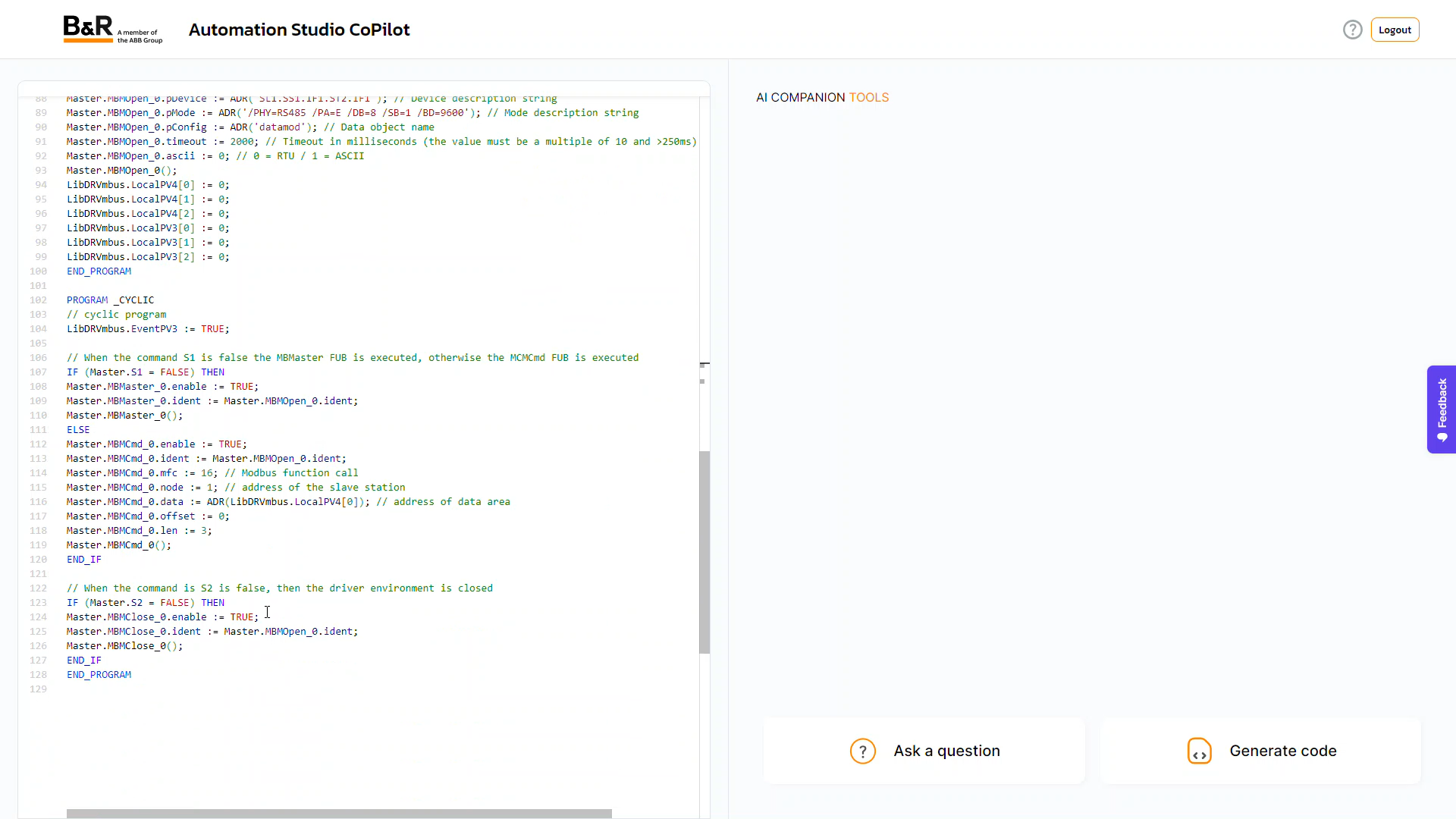Image resolution: width=1456 pixels, height=819 pixels.
Task: Select Generate code
Action: pyautogui.click(x=1282, y=751)
